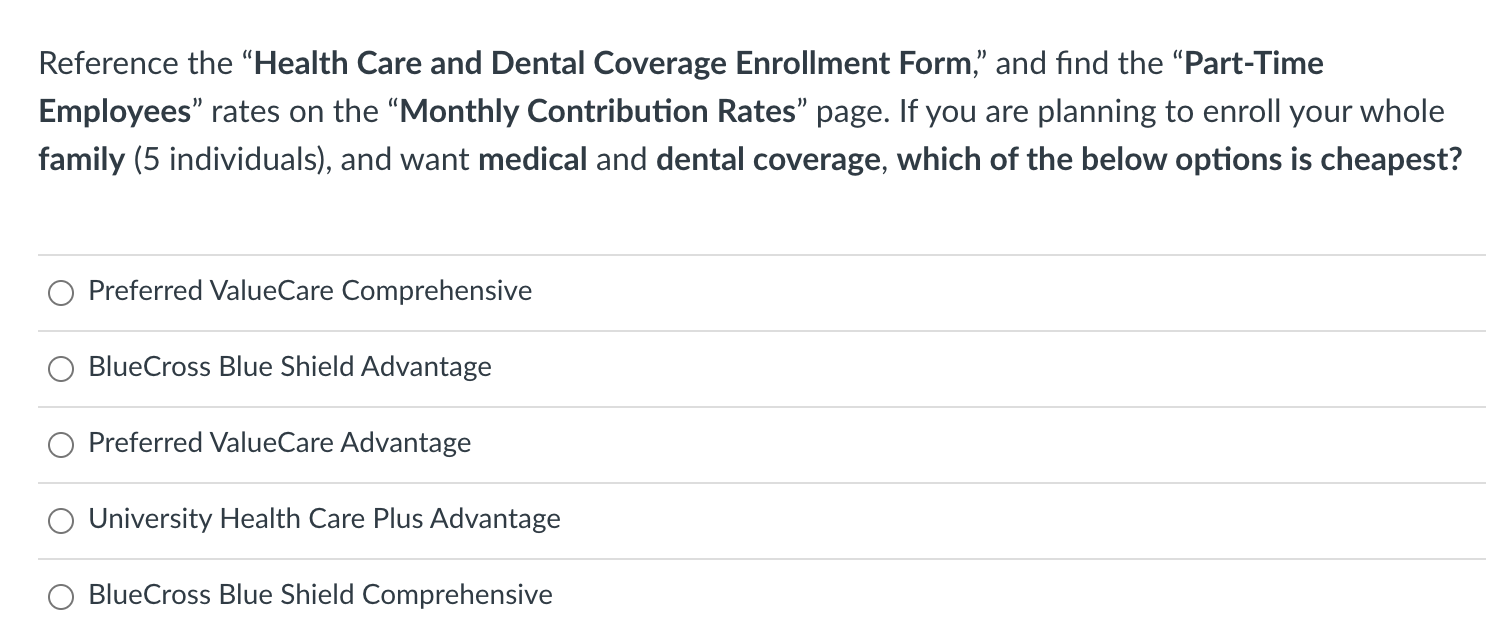
Task: Click the "University Health Care Plus Advantage" text
Action: [324, 519]
